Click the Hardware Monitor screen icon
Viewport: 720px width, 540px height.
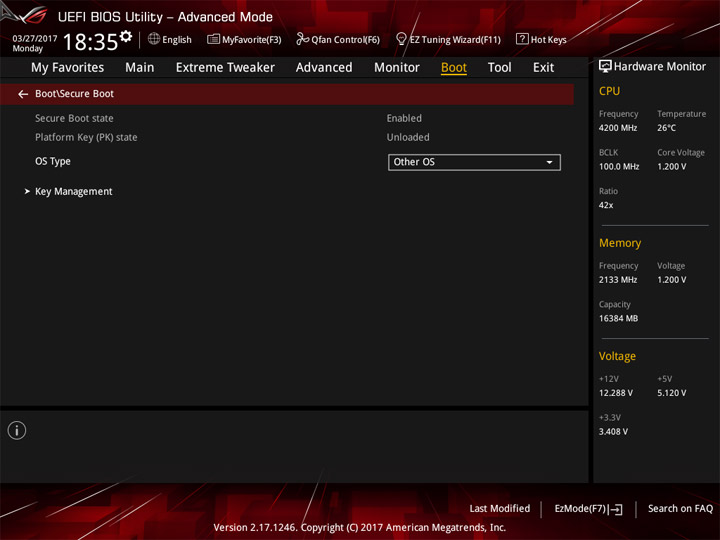[605, 67]
